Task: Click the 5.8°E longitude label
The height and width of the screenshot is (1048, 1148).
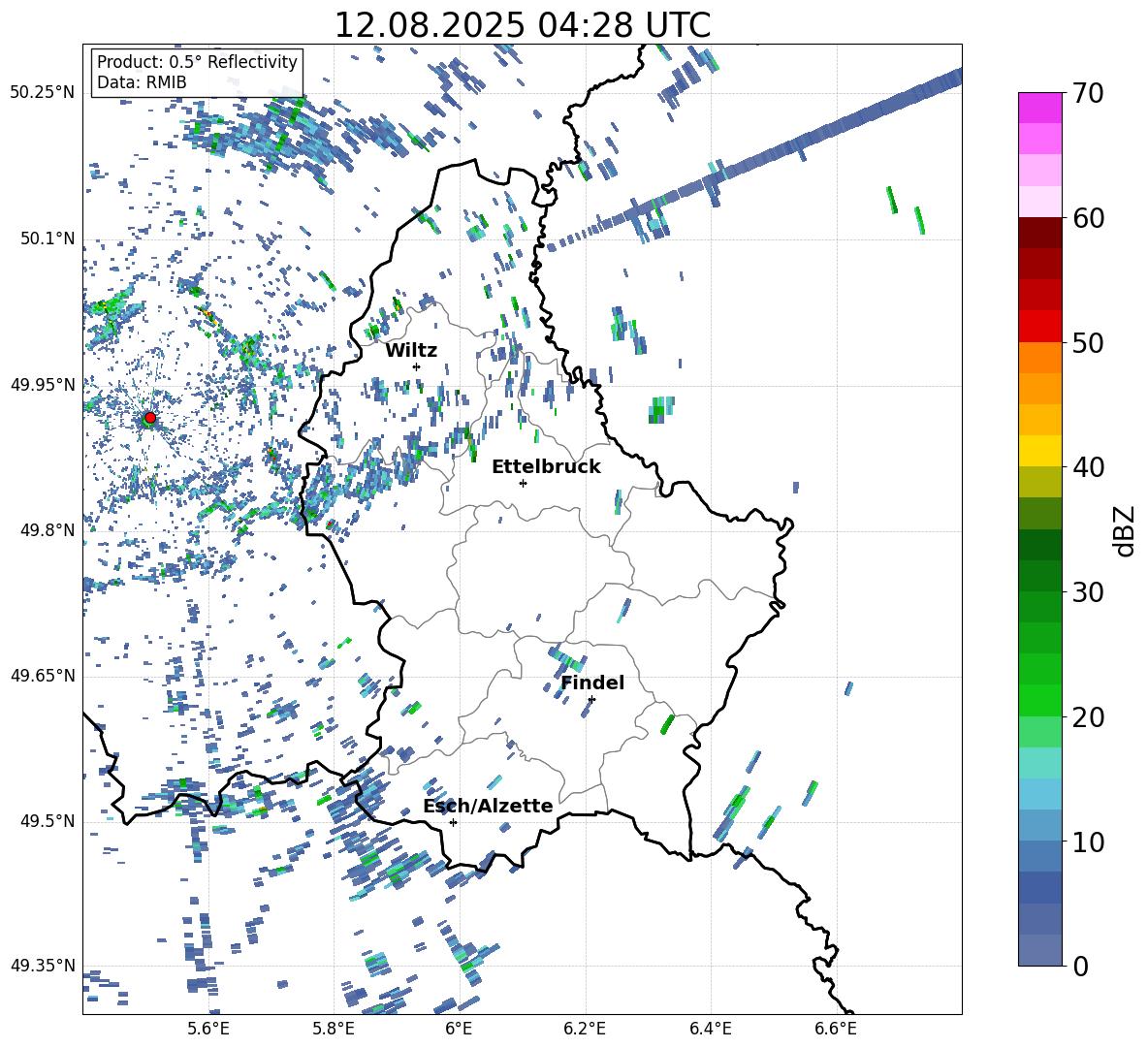Action: [x=334, y=1030]
